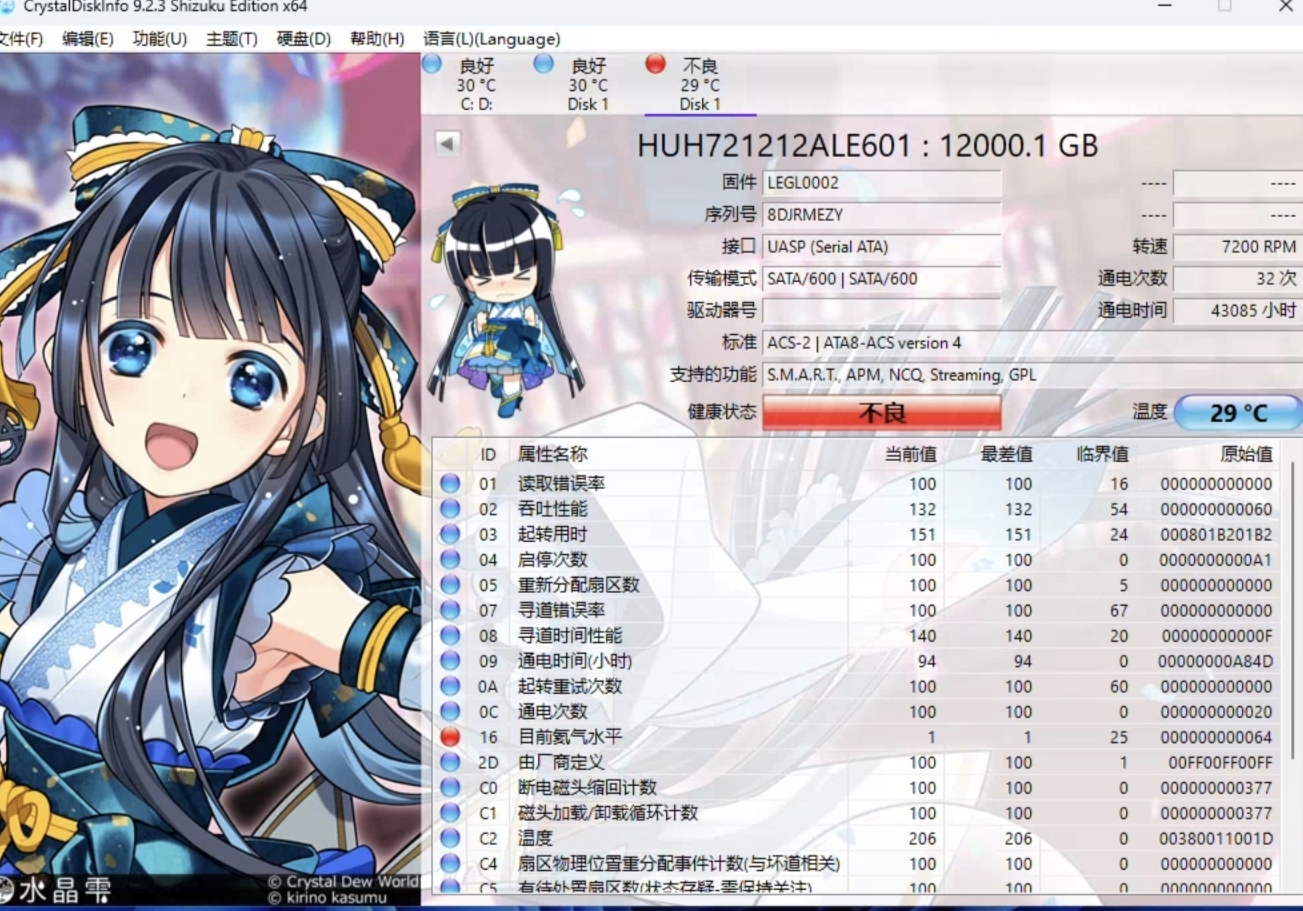The width and height of the screenshot is (1303, 911).
Task: Open the 功能(U) menu
Action: point(160,39)
